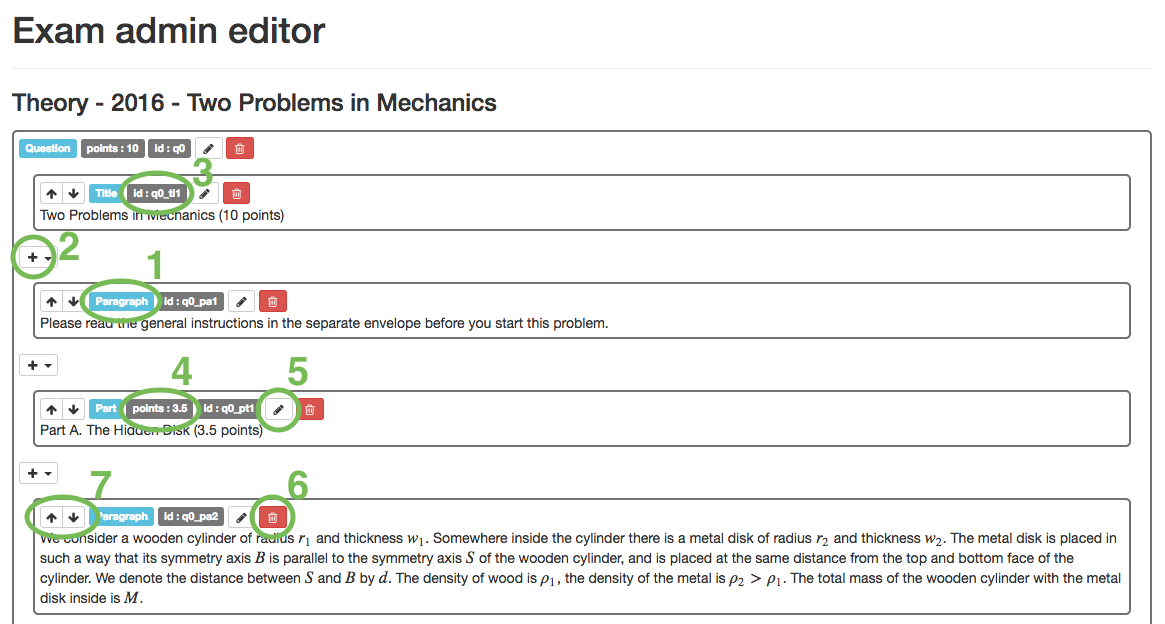Edit Part q0_pt1 with pencil icon
Image resolution: width=1165 pixels, height=624 pixels.
click(x=278, y=409)
